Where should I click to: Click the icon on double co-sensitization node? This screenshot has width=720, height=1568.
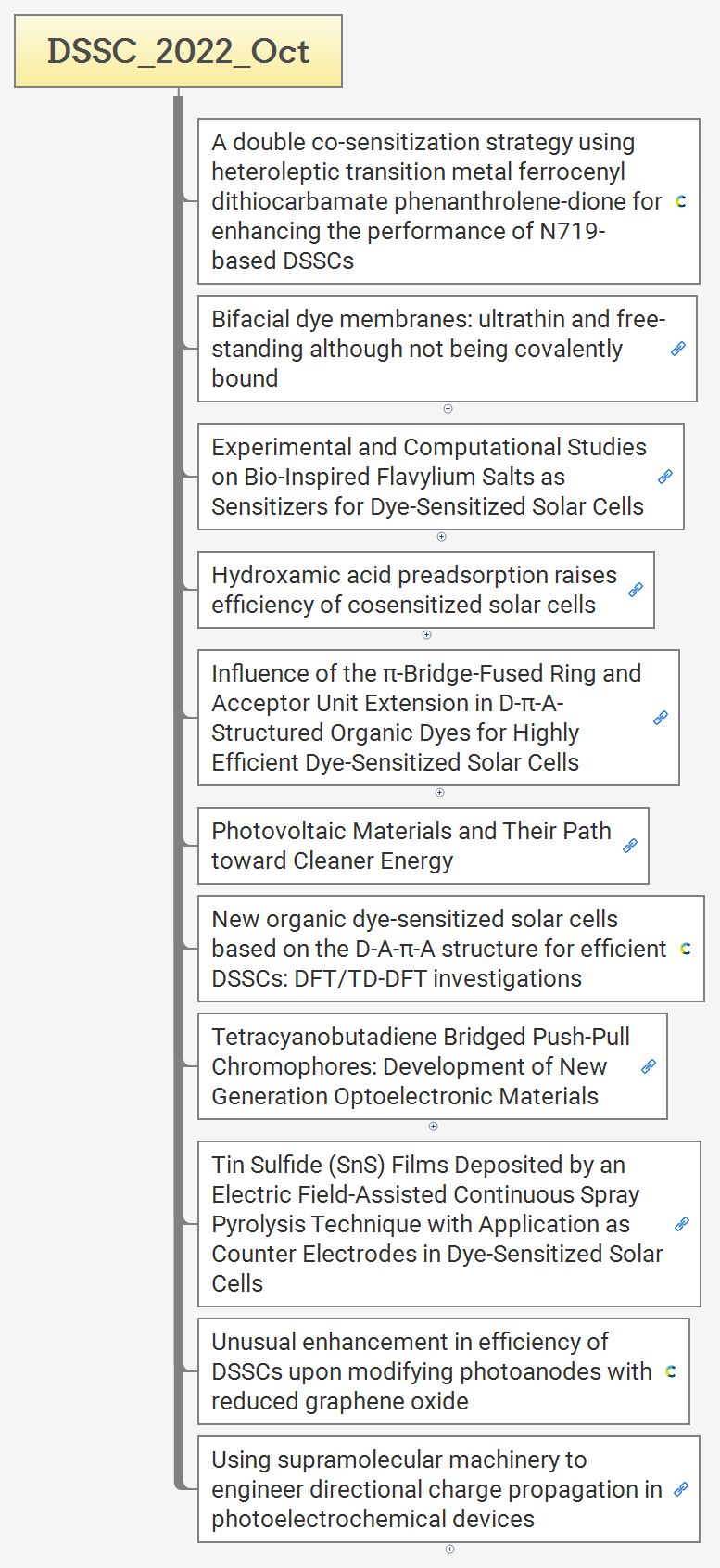681,201
